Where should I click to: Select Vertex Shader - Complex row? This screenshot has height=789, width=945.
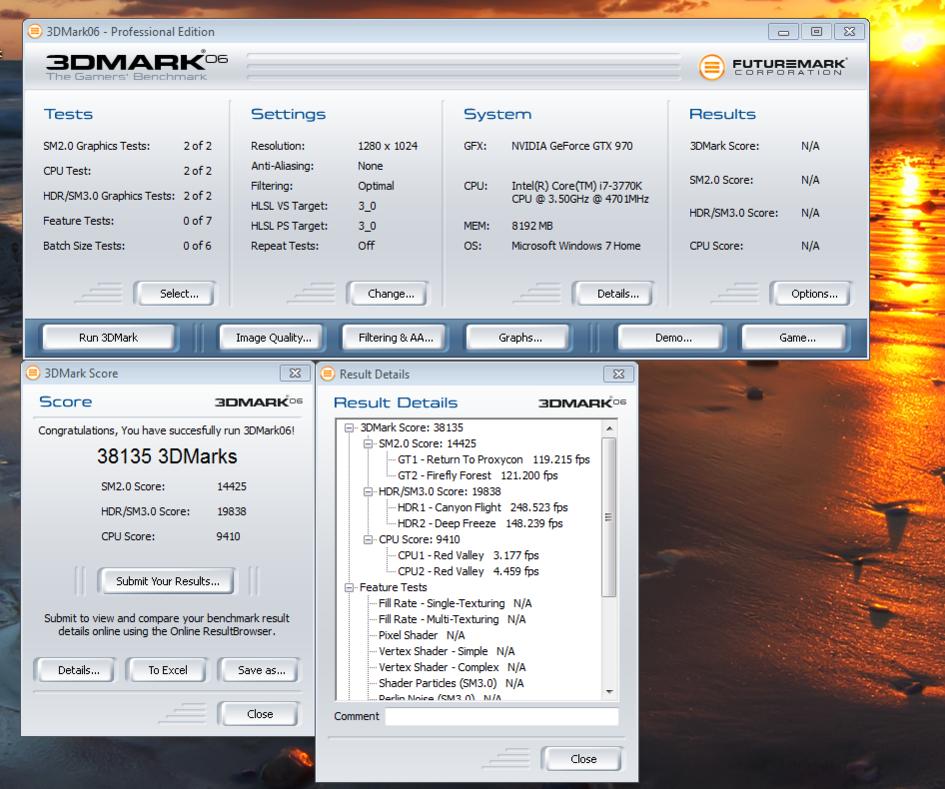tap(452, 667)
